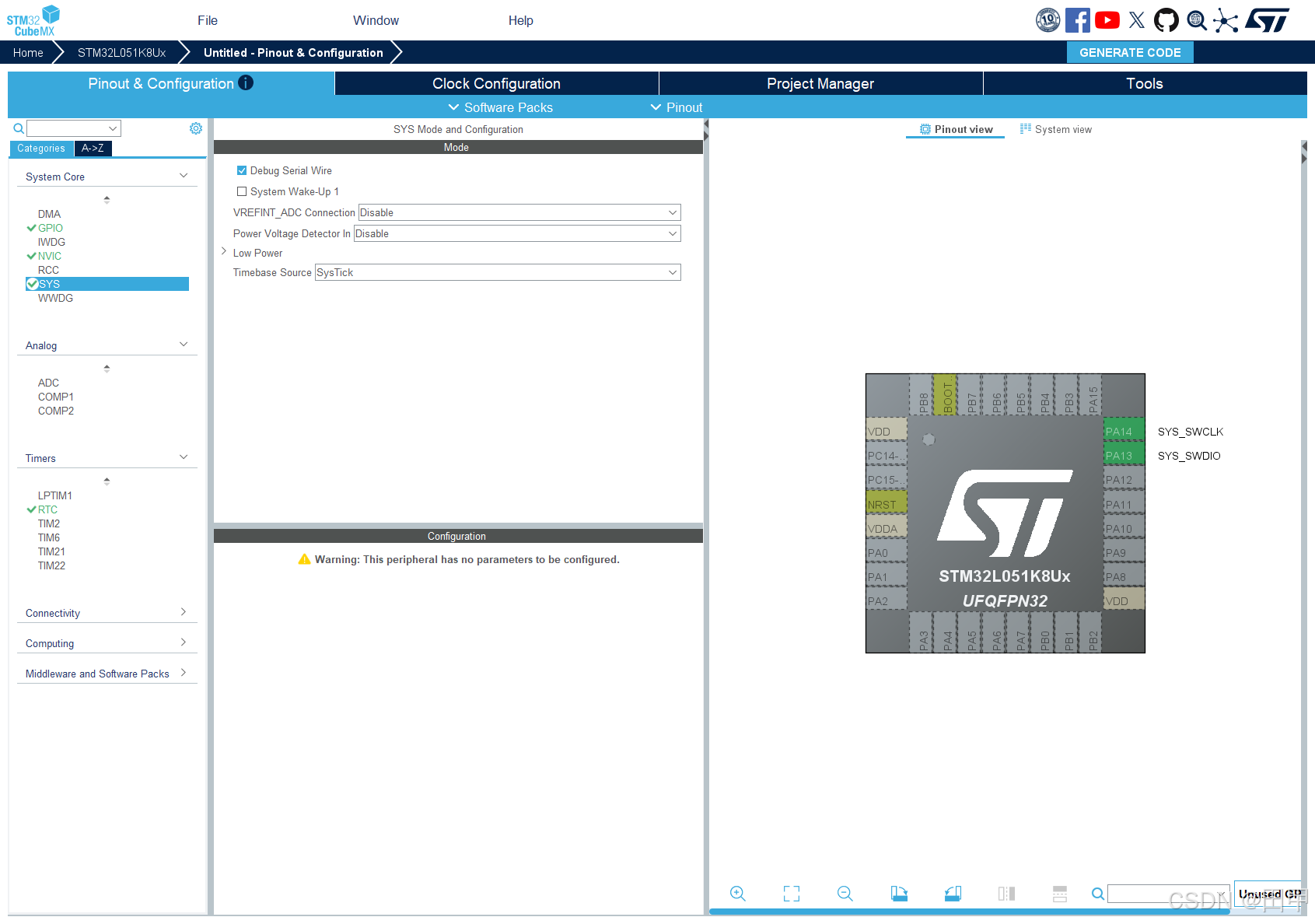
Task: Zoom out of the chip pinout
Action: (845, 894)
